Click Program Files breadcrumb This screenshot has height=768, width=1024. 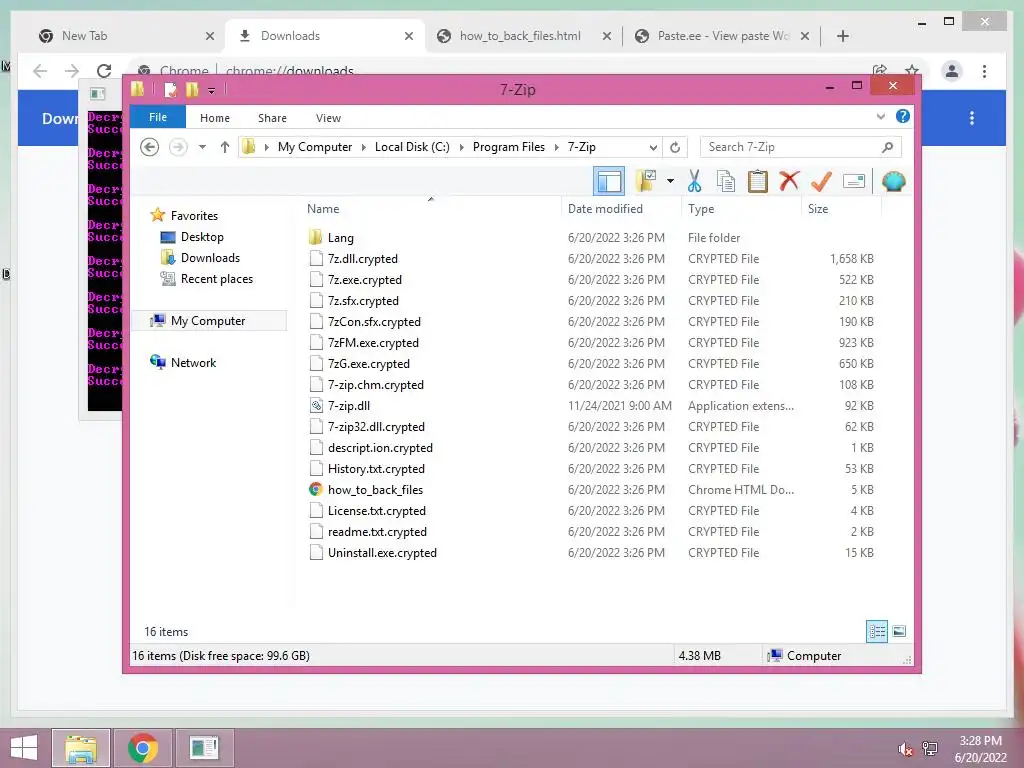[509, 147]
